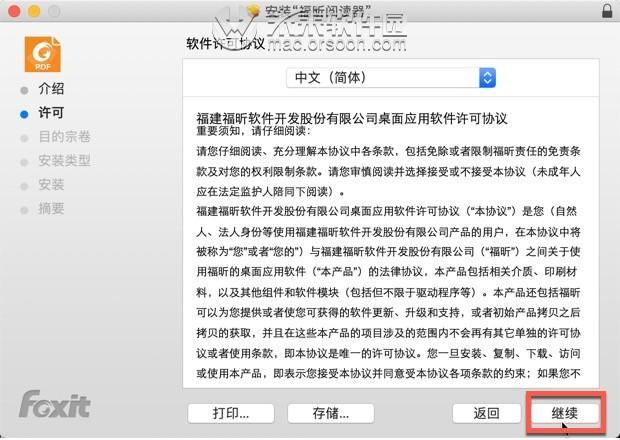This screenshot has width=620, height=440.
Task: Select the 目的宗卷 step in sidebar
Action: [64, 137]
